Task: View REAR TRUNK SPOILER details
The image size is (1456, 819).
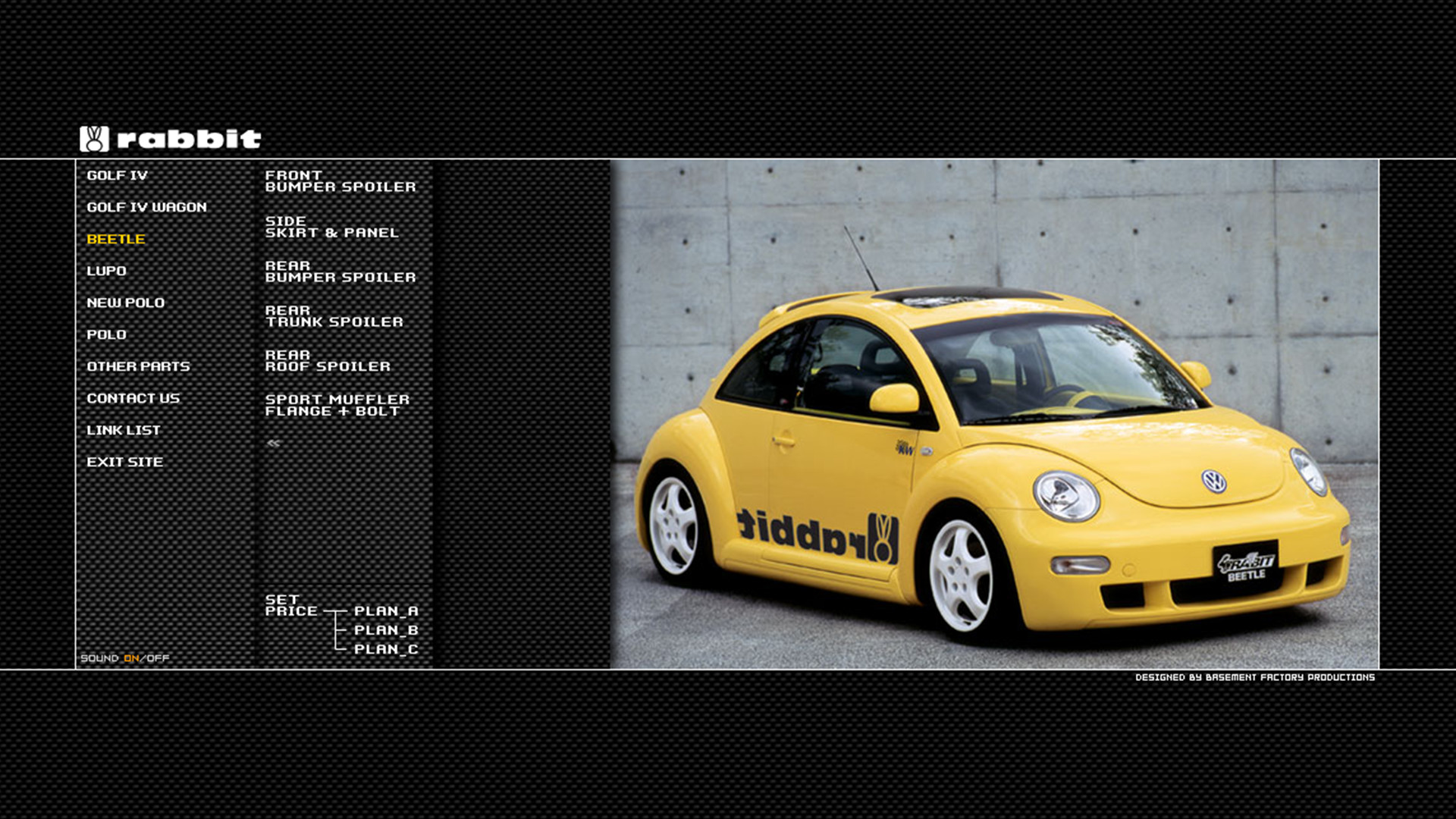Action: click(334, 316)
